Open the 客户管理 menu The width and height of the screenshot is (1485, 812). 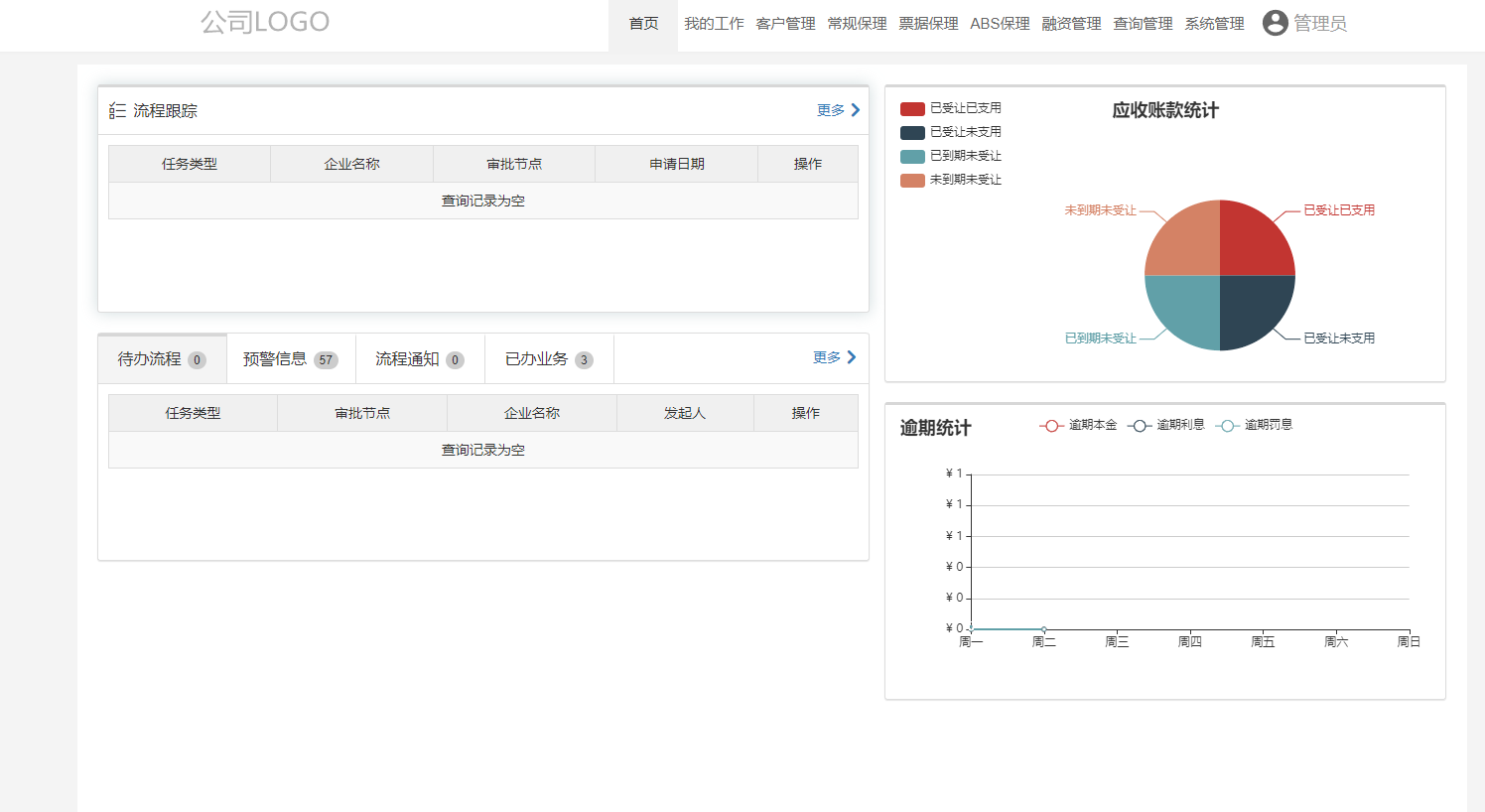coord(785,24)
